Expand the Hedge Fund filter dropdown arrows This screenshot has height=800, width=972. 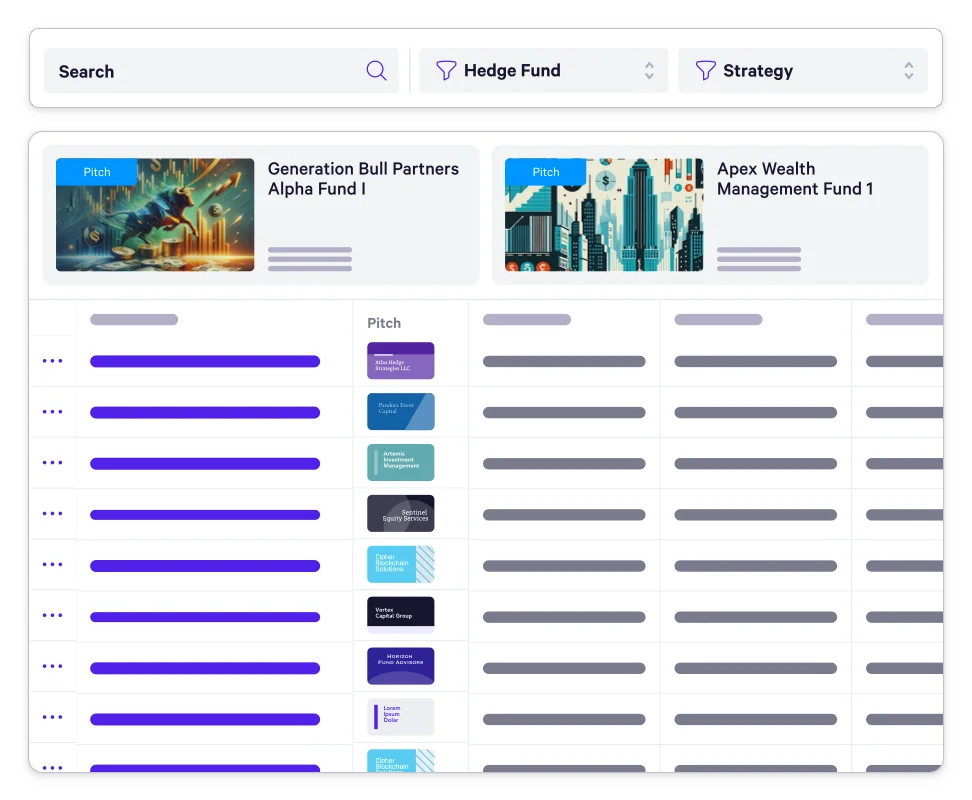(x=649, y=71)
